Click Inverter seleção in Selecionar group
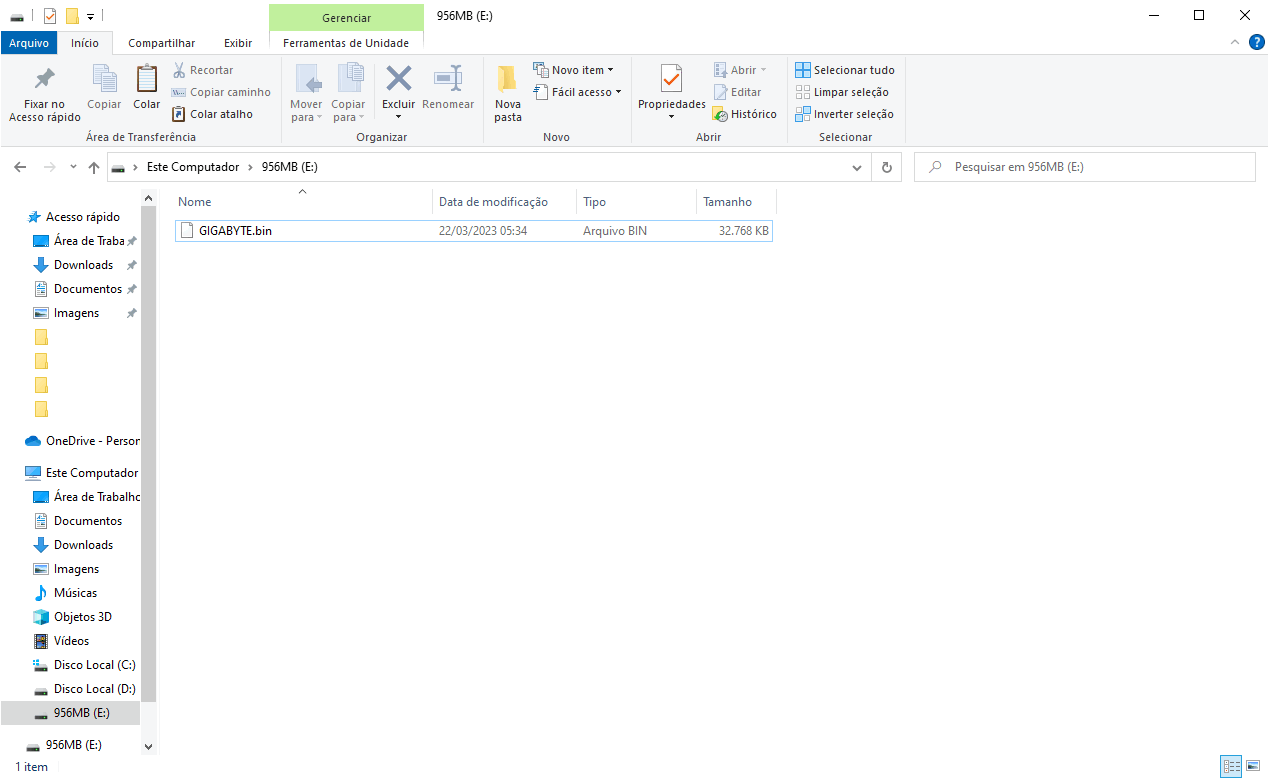The width and height of the screenshot is (1269, 779). pos(845,114)
